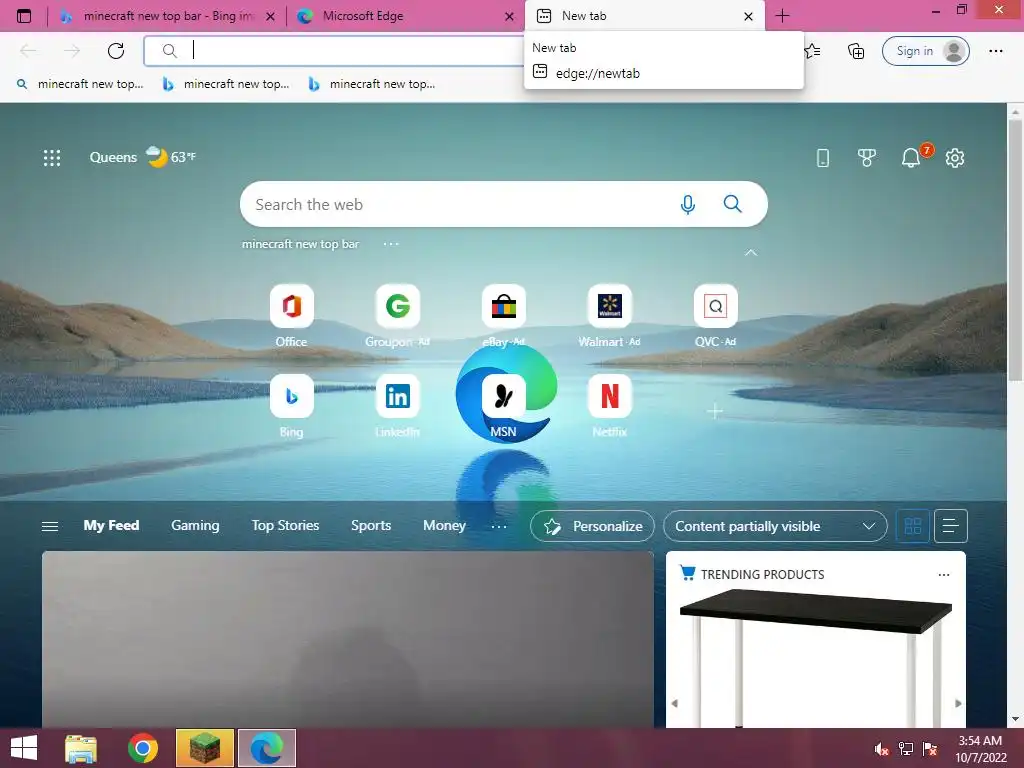Switch feed to grid layout view
The width and height of the screenshot is (1024, 768).
coord(912,526)
